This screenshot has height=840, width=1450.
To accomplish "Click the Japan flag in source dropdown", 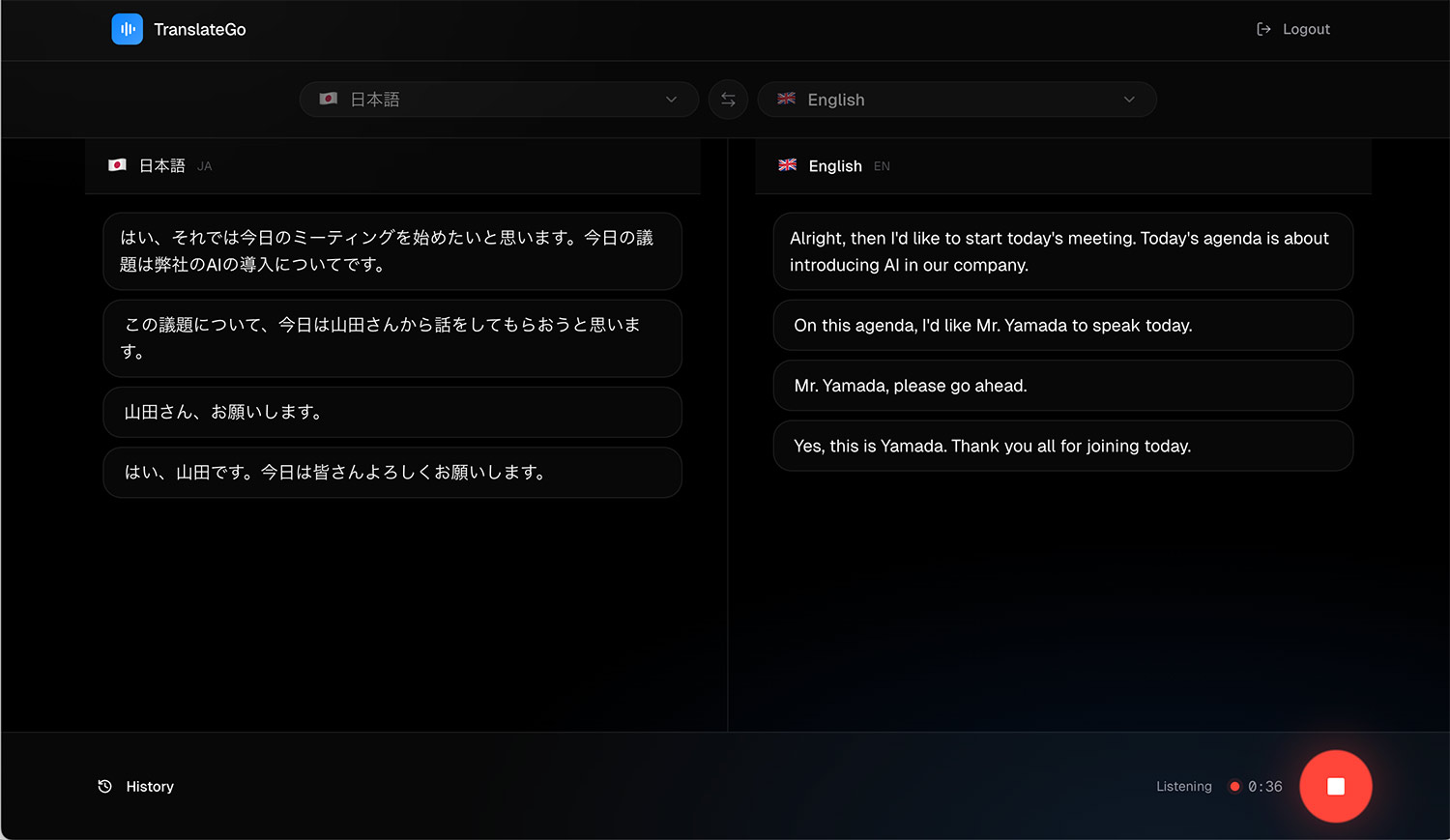I will (329, 99).
